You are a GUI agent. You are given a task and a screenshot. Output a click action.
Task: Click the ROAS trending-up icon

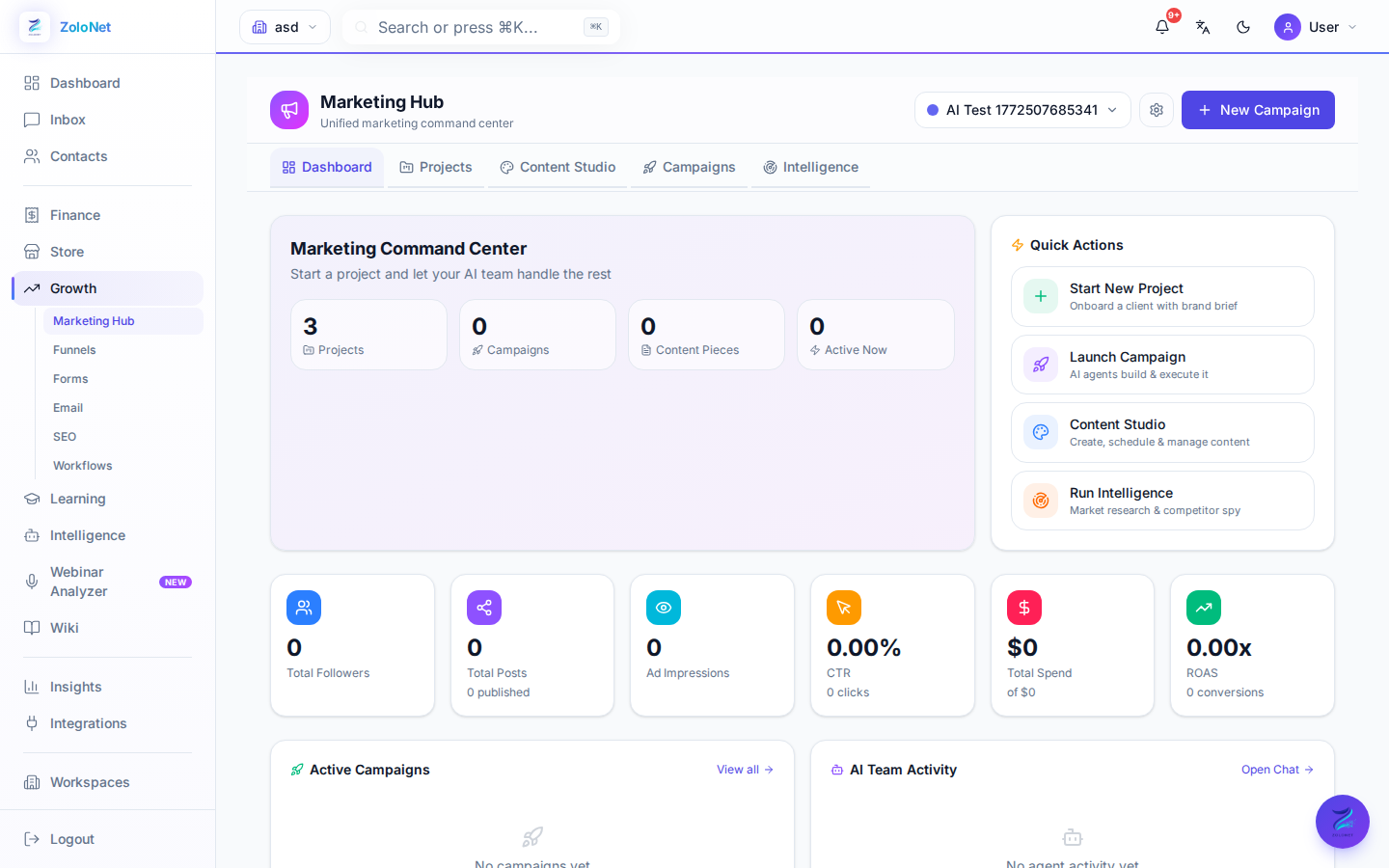(1204, 608)
